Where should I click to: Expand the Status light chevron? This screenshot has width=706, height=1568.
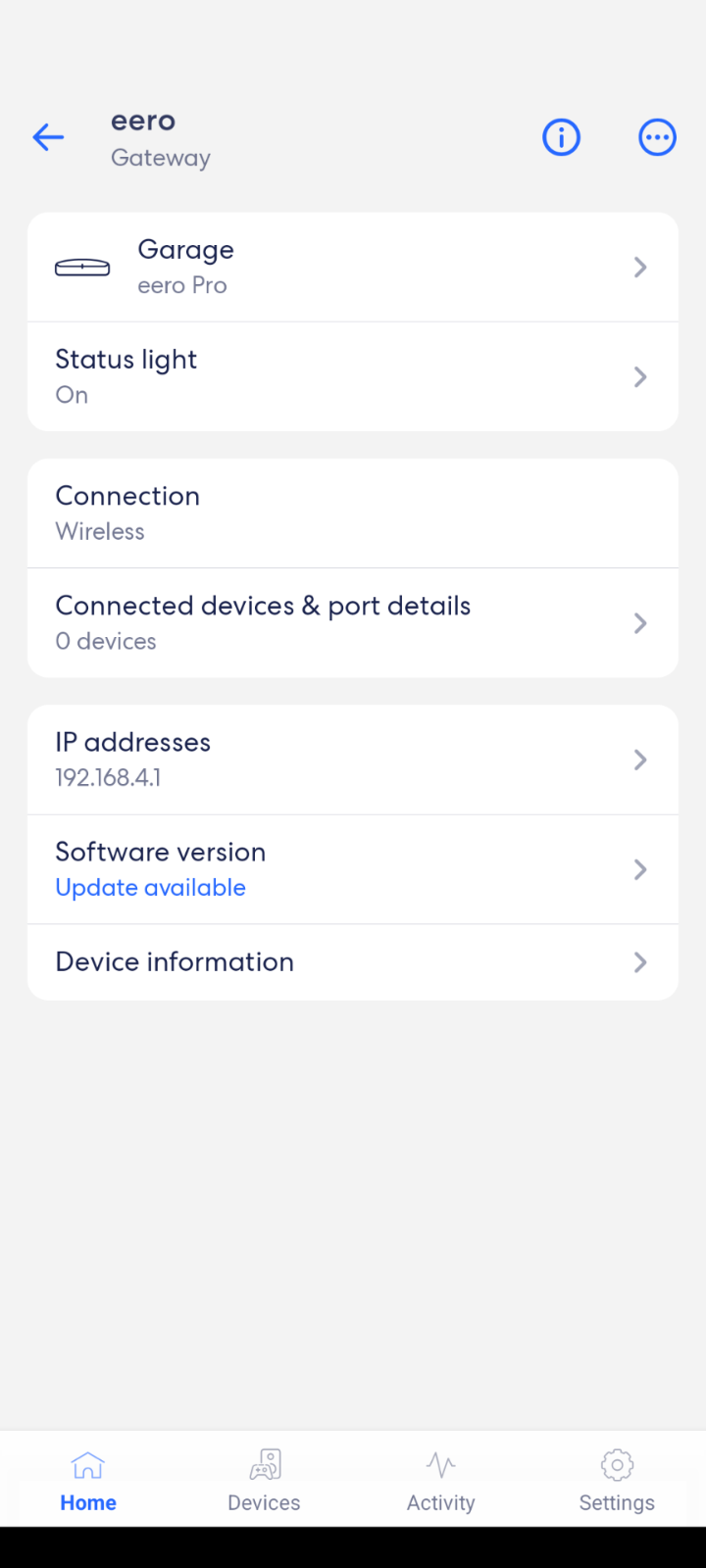pyautogui.click(x=640, y=376)
